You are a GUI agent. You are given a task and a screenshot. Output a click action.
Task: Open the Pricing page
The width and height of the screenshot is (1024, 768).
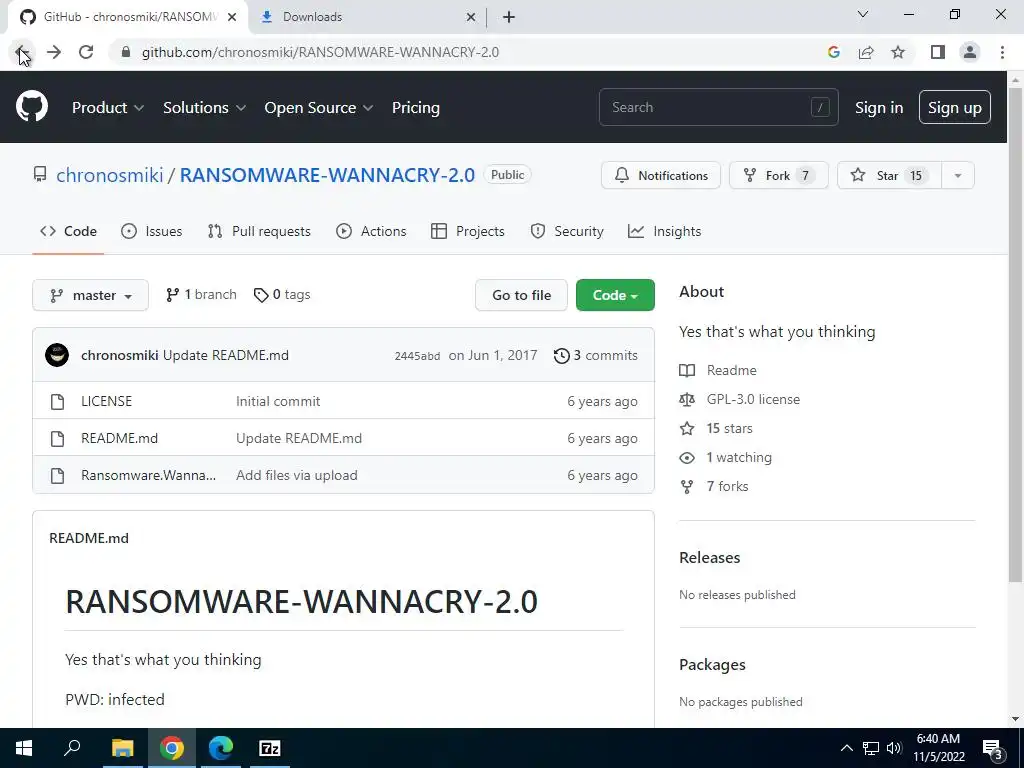coord(416,108)
